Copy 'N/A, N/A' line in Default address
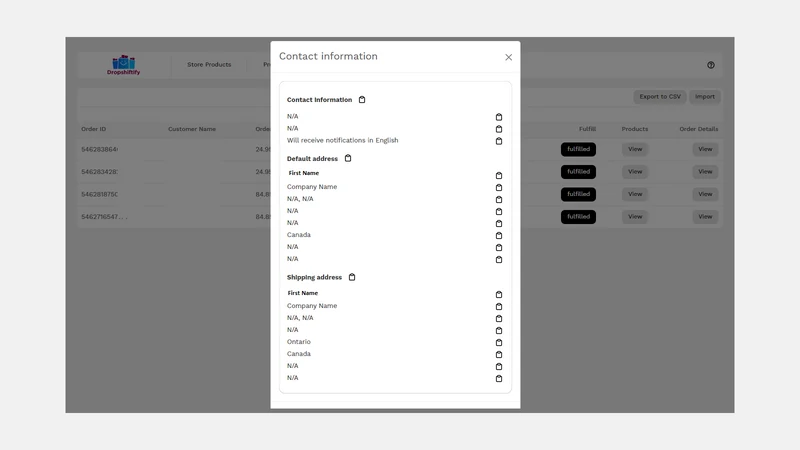The width and height of the screenshot is (800, 450). click(499, 199)
